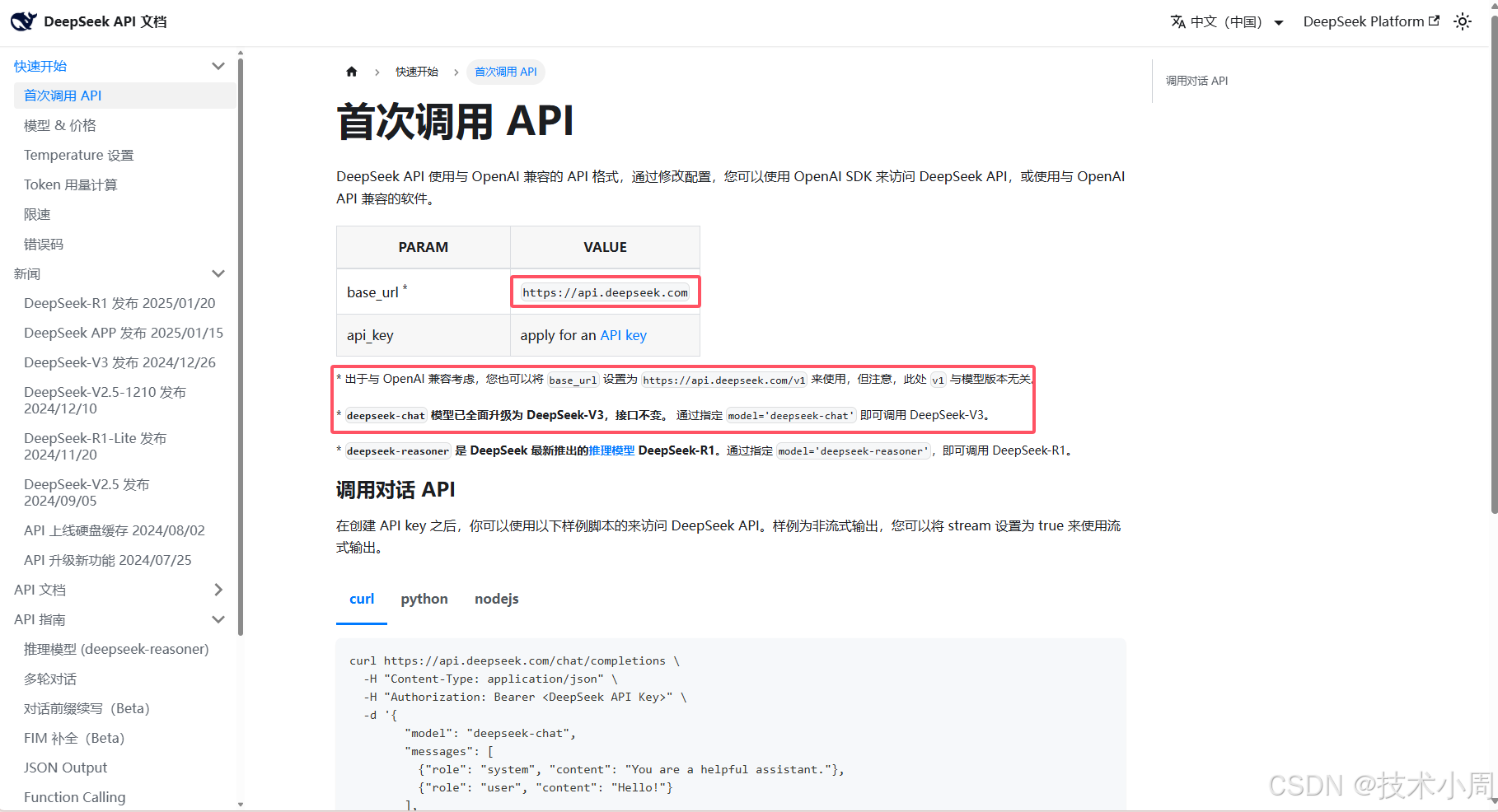Collapse the 快速开始 sidebar section
This screenshot has height=812, width=1498.
click(x=218, y=66)
